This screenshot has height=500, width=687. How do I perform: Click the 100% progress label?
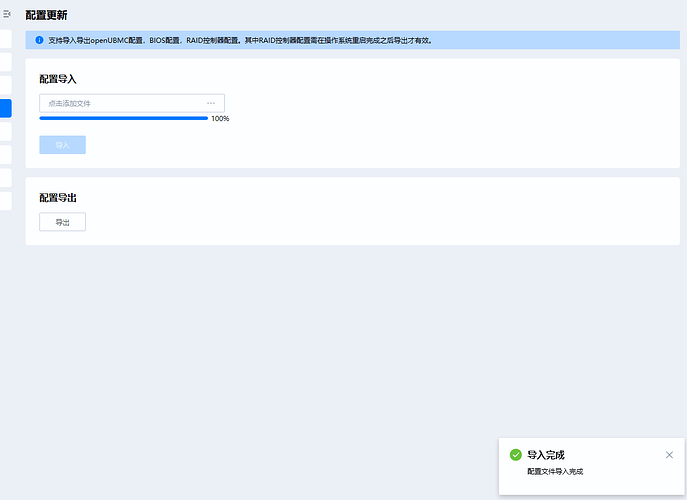point(220,119)
